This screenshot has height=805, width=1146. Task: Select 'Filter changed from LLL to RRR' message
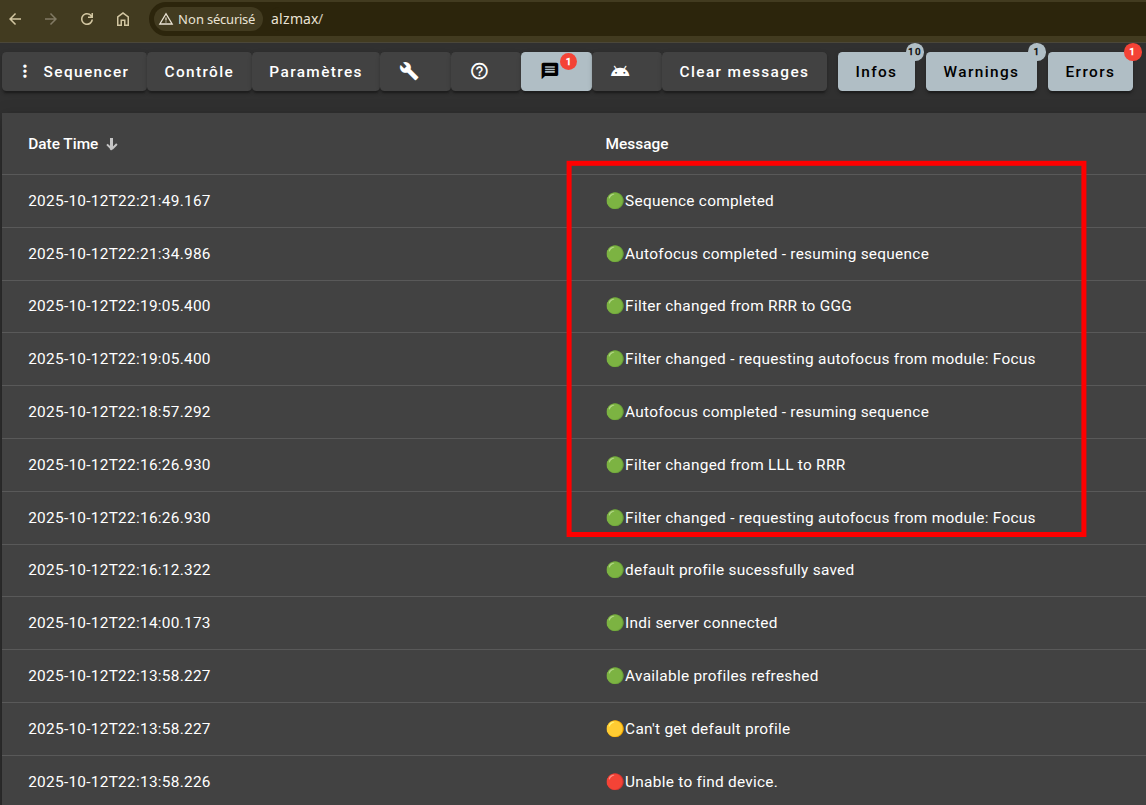[735, 465]
